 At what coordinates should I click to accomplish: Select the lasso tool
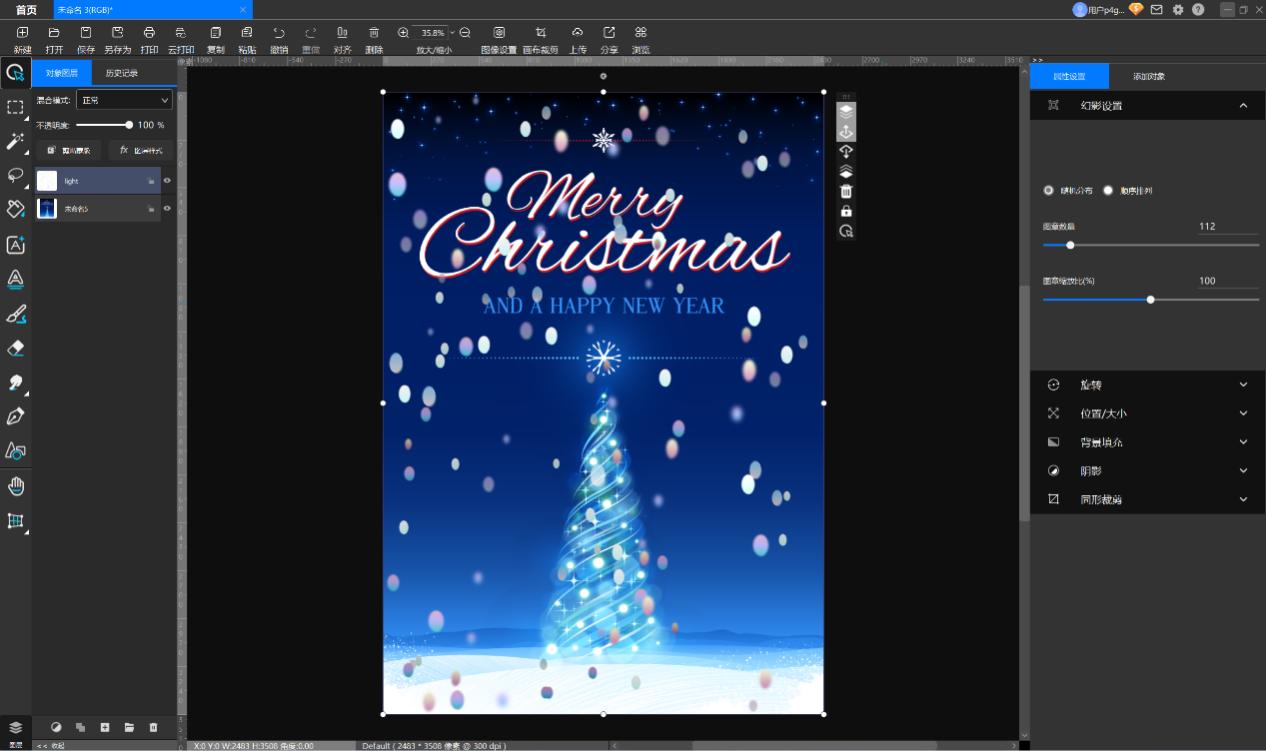(15, 175)
